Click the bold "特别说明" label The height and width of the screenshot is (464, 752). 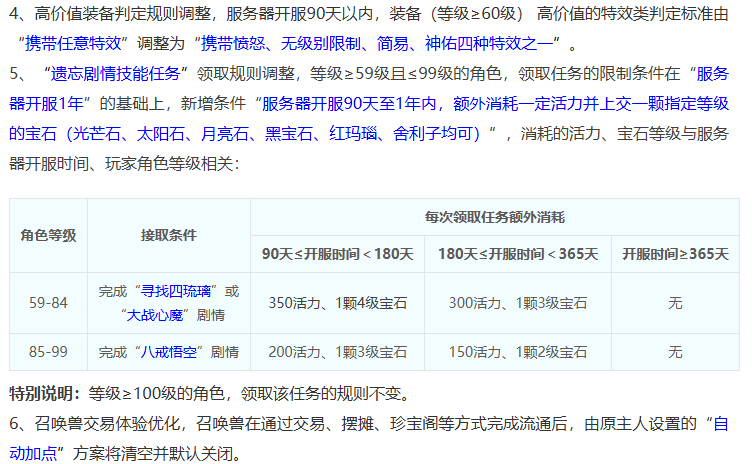point(44,392)
